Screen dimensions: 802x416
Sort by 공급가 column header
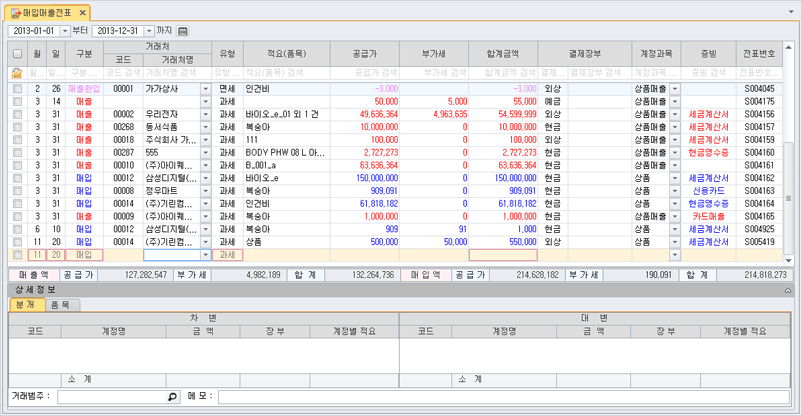[365, 54]
